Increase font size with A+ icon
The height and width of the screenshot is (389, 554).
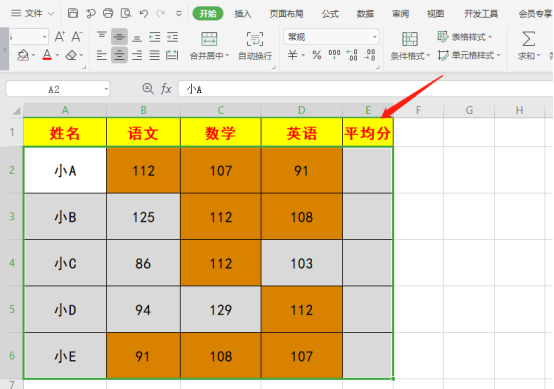tap(60, 36)
